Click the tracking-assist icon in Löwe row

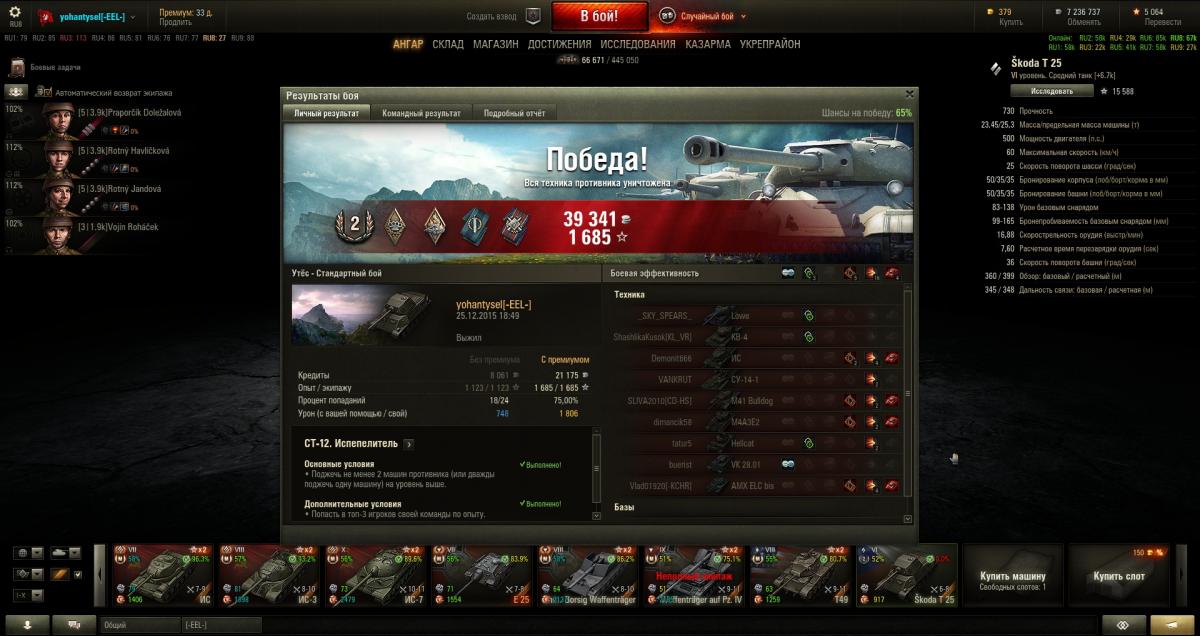(x=808, y=315)
